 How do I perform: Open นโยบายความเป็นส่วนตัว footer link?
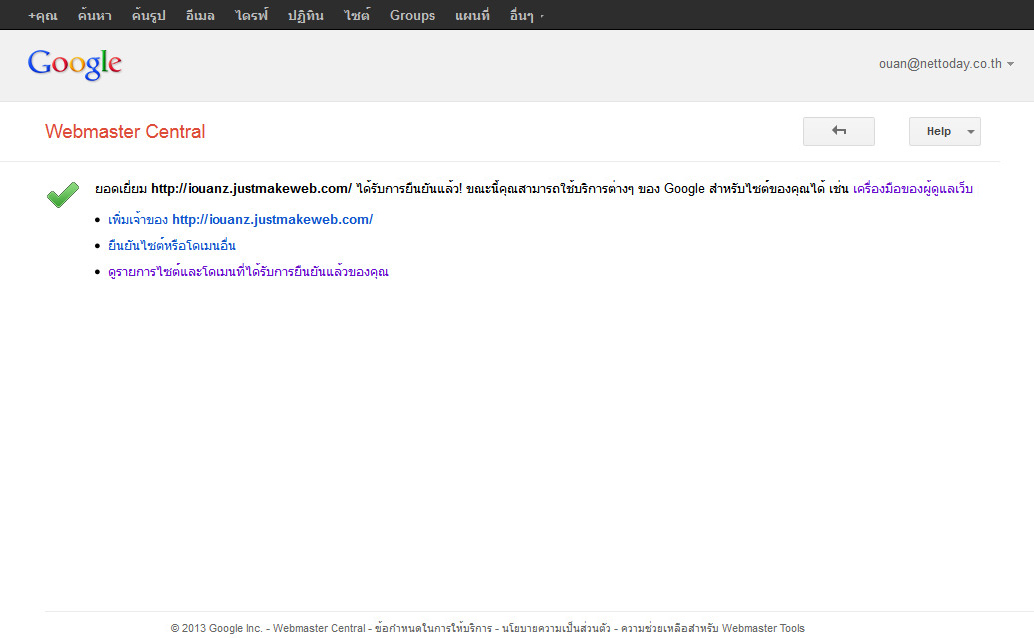point(556,628)
